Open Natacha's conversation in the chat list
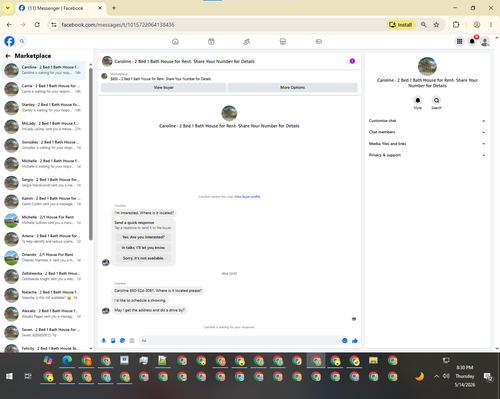 point(44,295)
